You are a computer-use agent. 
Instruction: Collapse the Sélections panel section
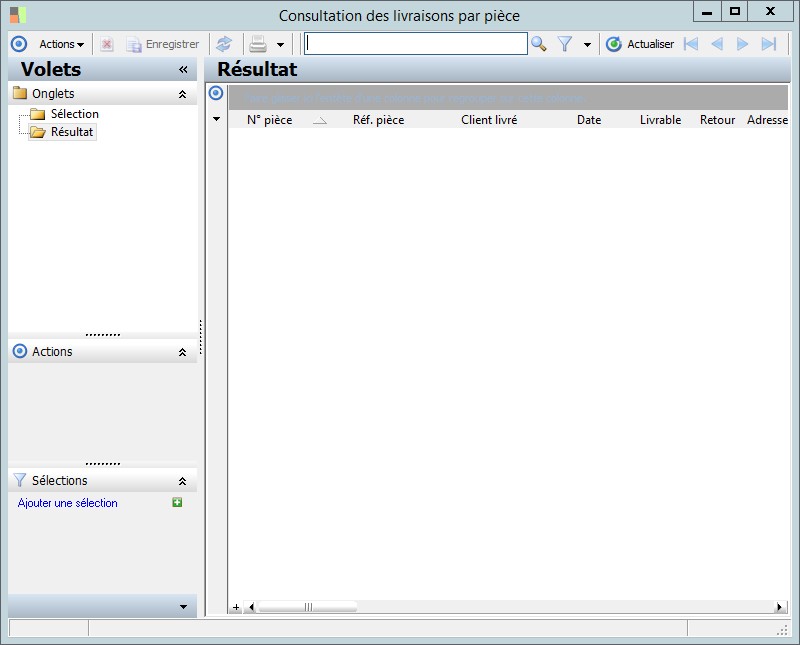[182, 481]
